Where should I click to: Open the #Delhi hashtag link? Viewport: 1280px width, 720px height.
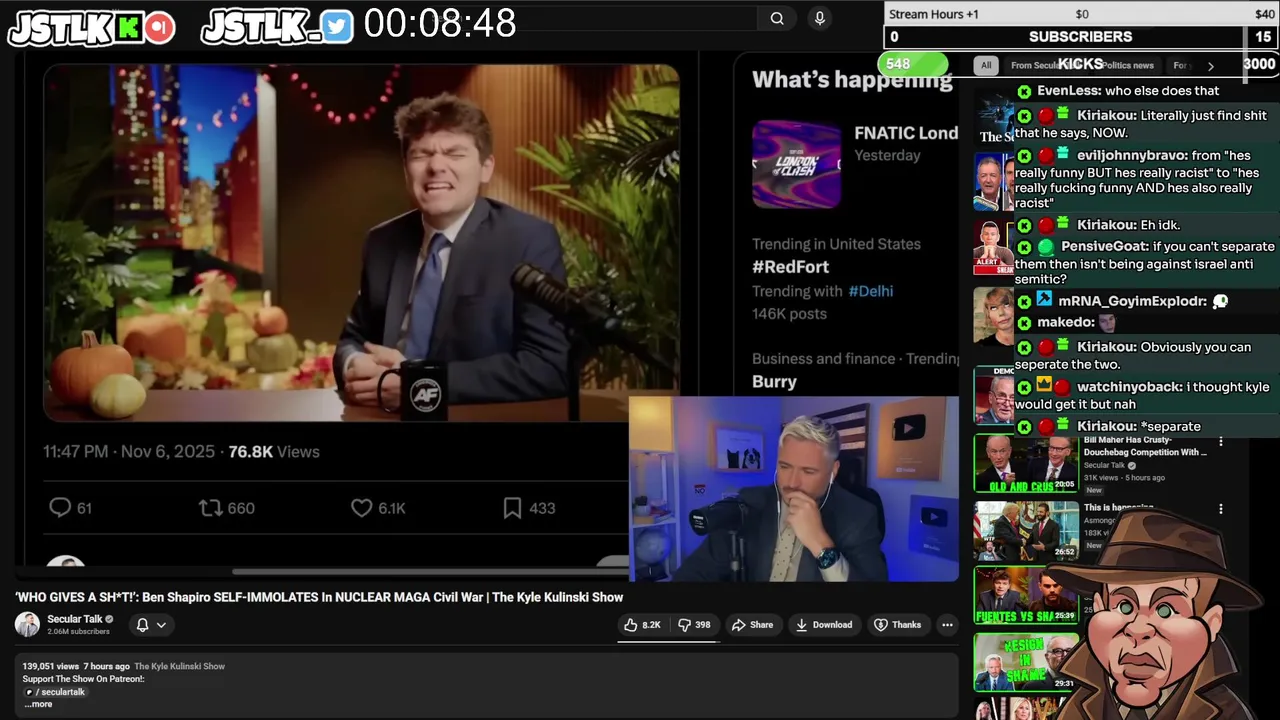870,291
